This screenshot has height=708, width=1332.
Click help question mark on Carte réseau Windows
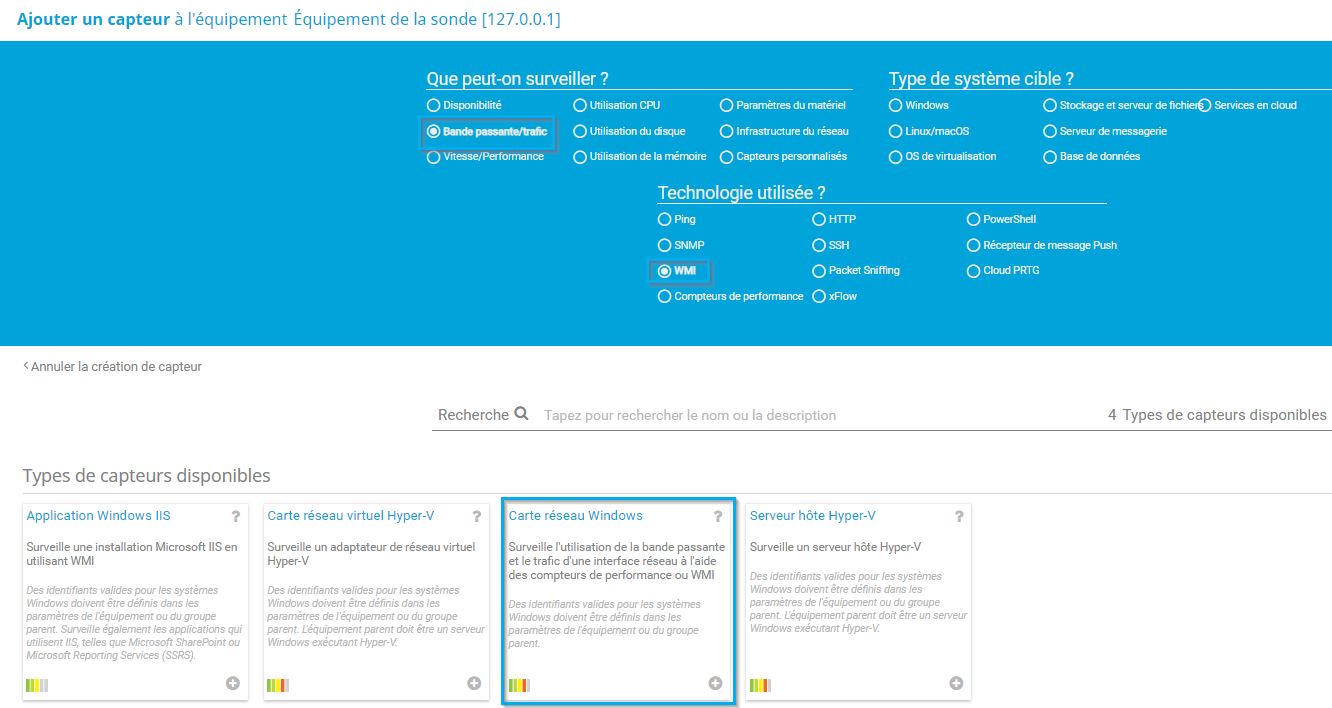pos(717,517)
